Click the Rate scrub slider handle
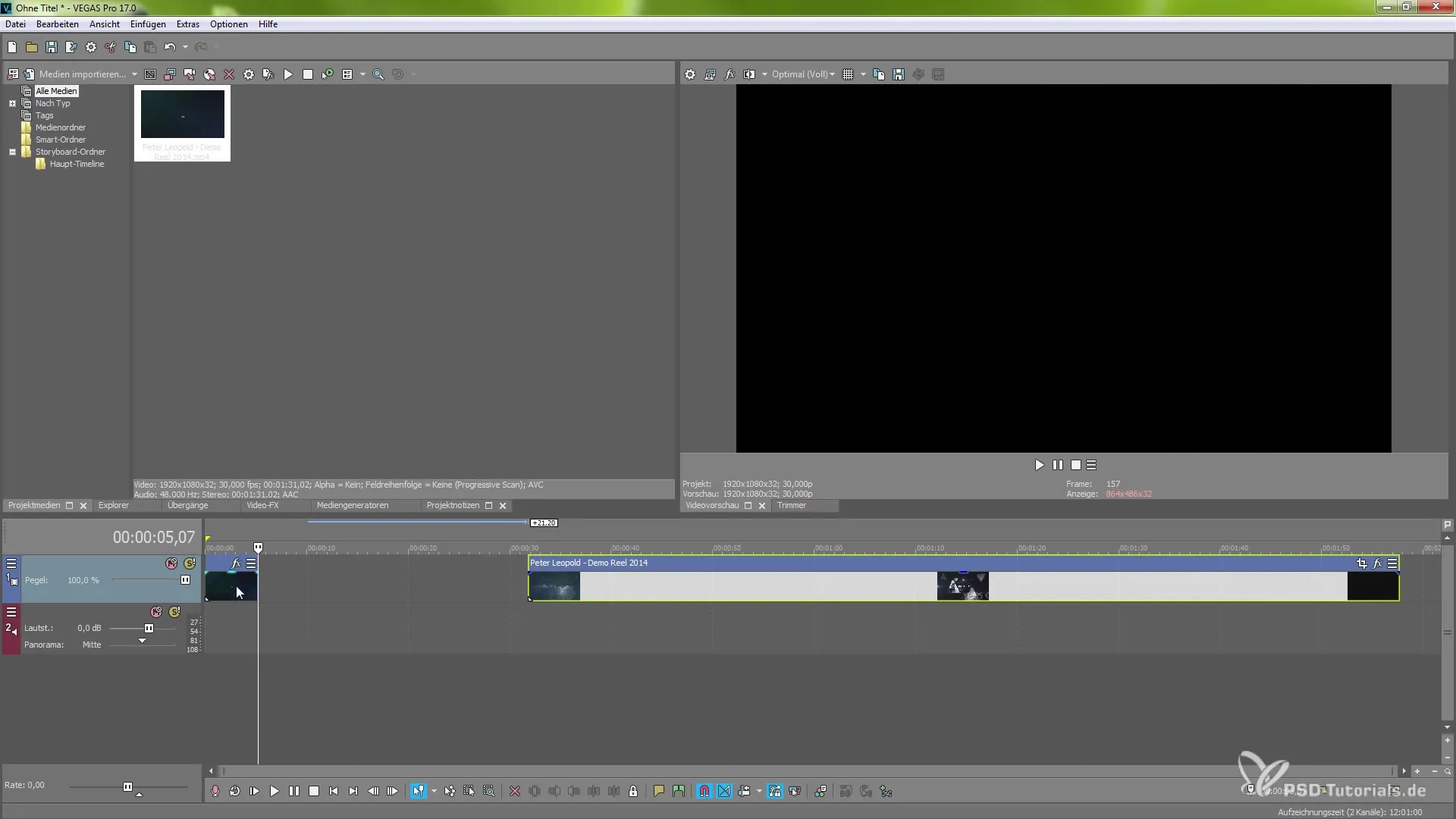1456x819 pixels. [127, 786]
